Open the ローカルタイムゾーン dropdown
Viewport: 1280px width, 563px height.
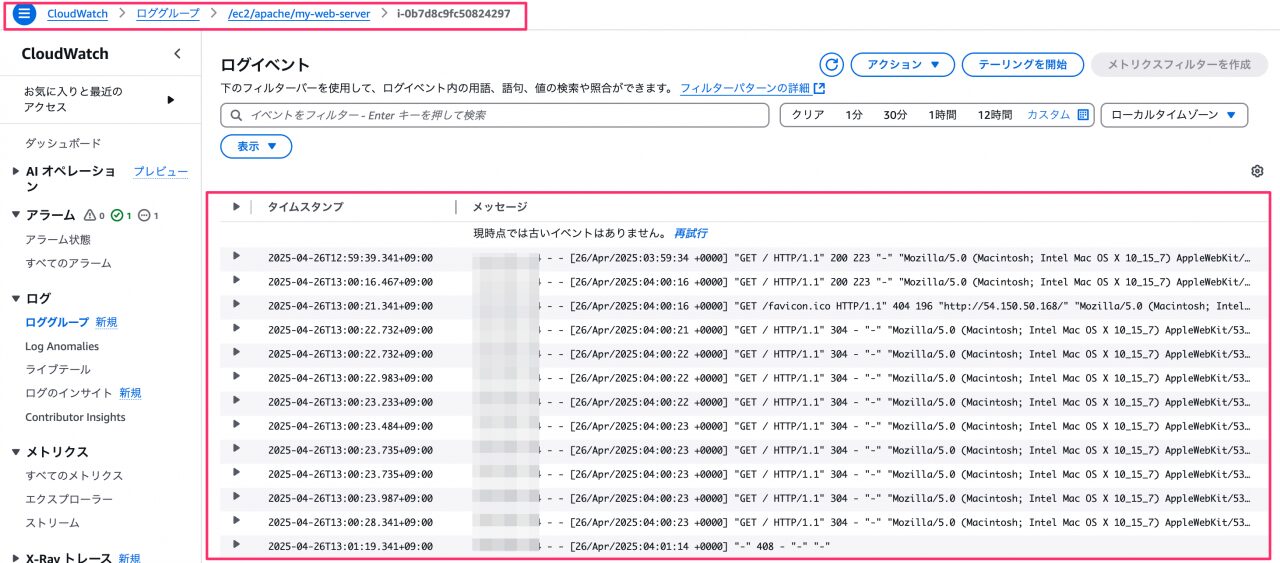point(1174,115)
